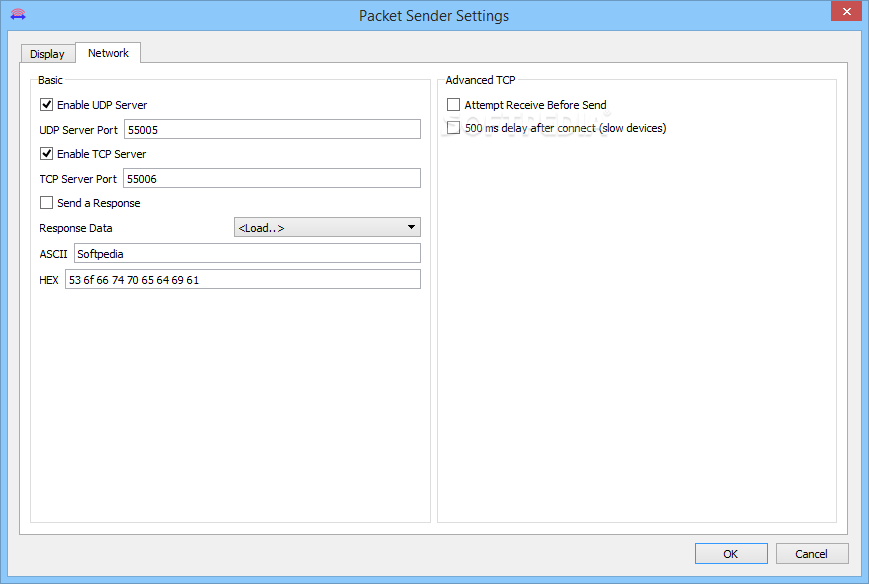
Task: Click the Packet Sender Settings title text
Action: pos(434,16)
